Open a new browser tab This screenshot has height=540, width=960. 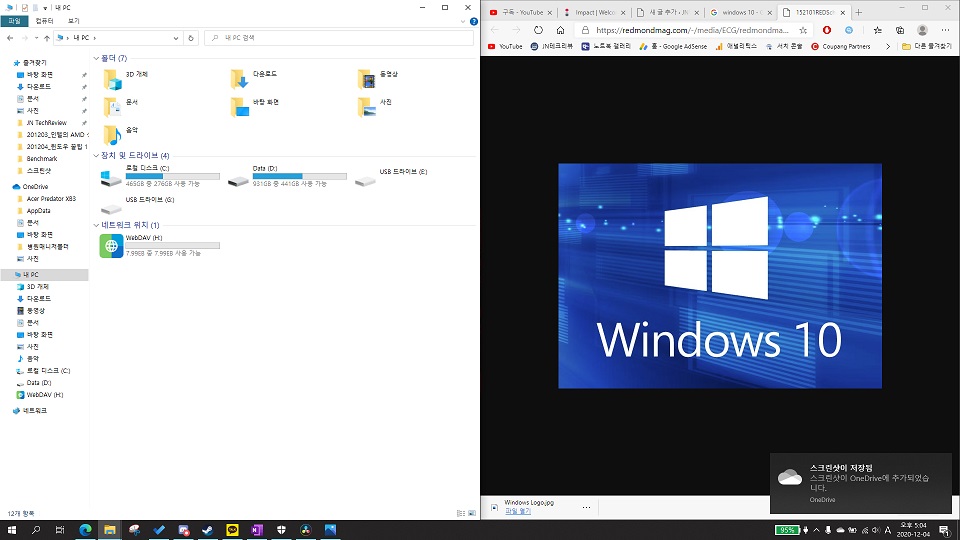pos(858,12)
